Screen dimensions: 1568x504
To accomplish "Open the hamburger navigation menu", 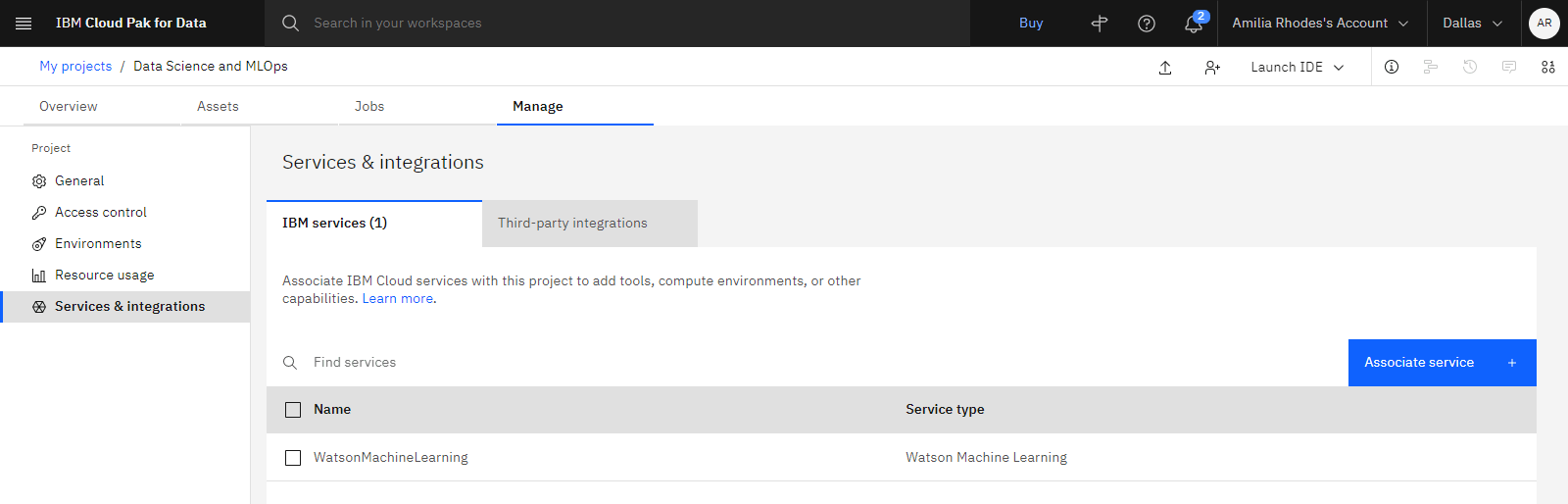I will (x=24, y=23).
